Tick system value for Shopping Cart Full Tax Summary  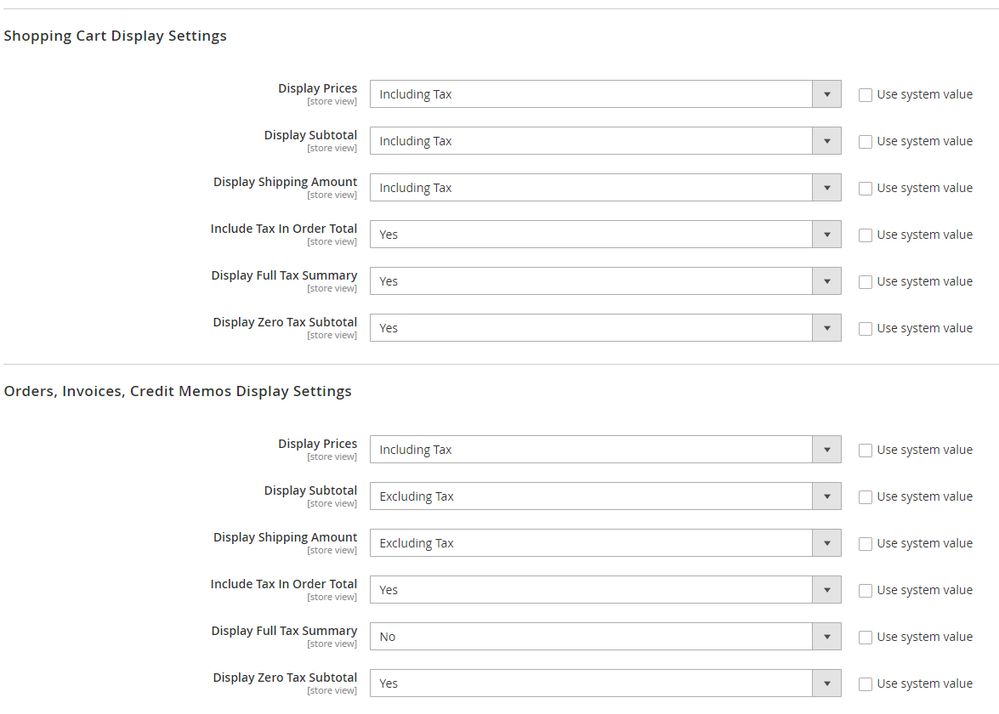[x=865, y=282]
